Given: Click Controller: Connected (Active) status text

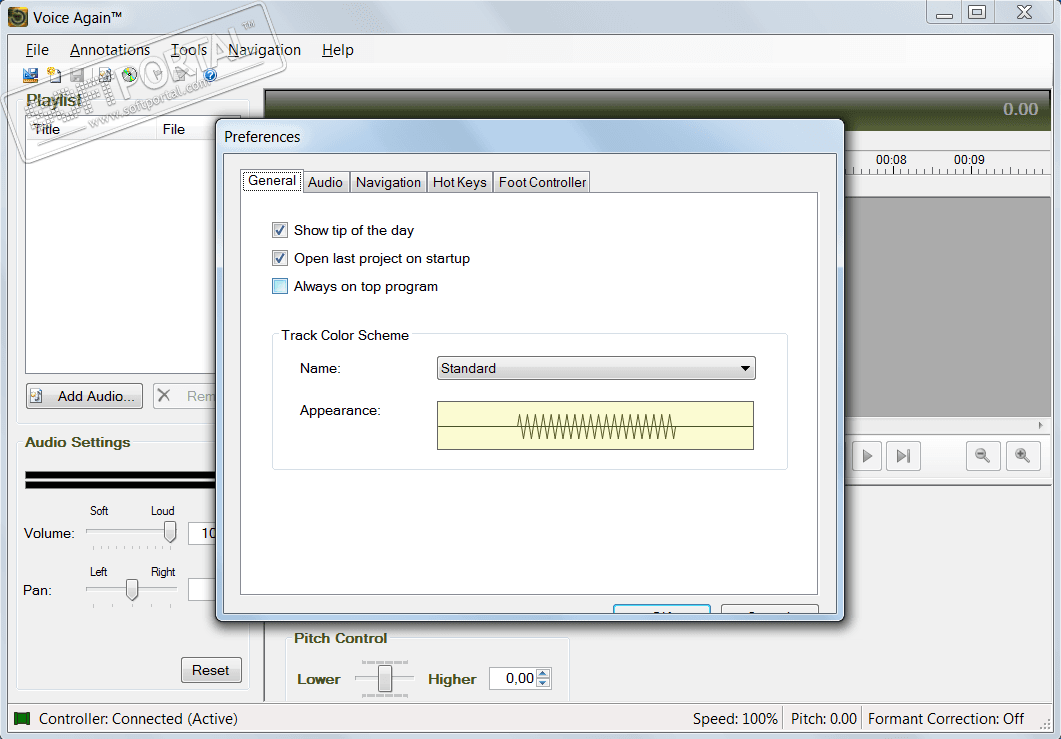Looking at the screenshot, I should coord(138,719).
